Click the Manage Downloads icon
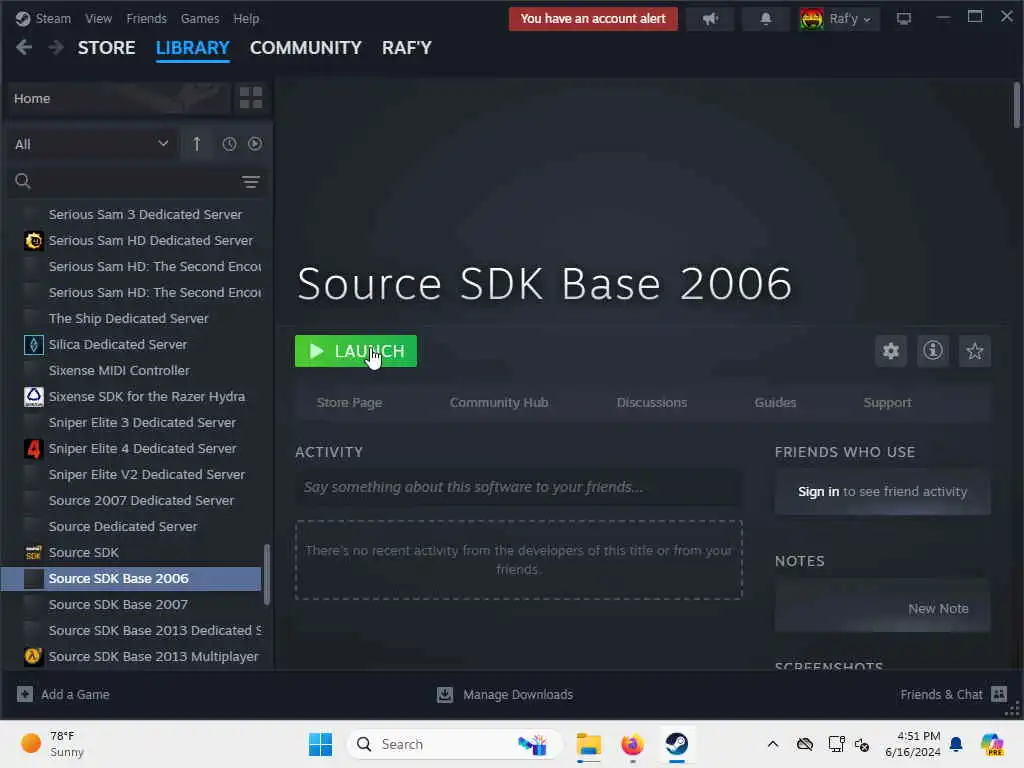1024x768 pixels. point(445,694)
